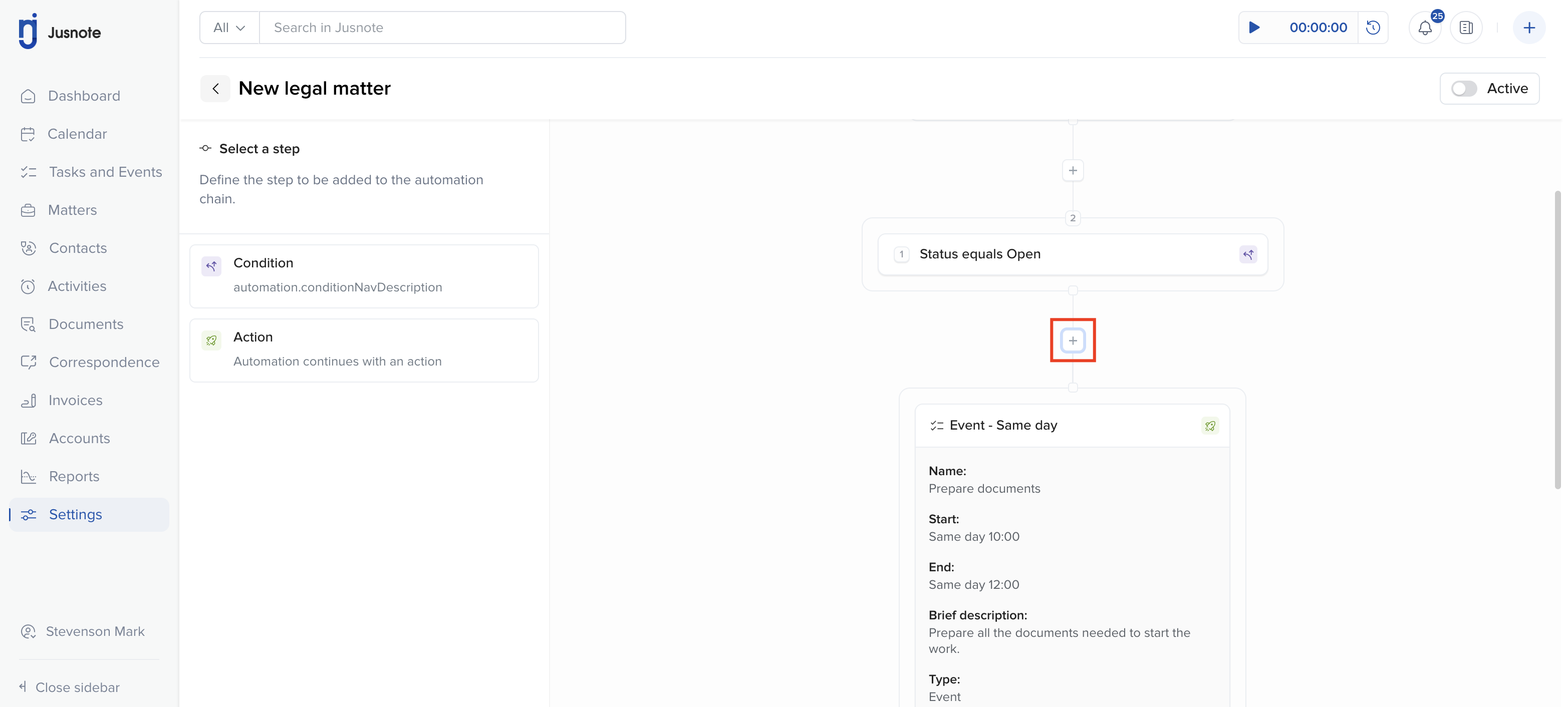Open the side panel layout icon

coord(1466,28)
